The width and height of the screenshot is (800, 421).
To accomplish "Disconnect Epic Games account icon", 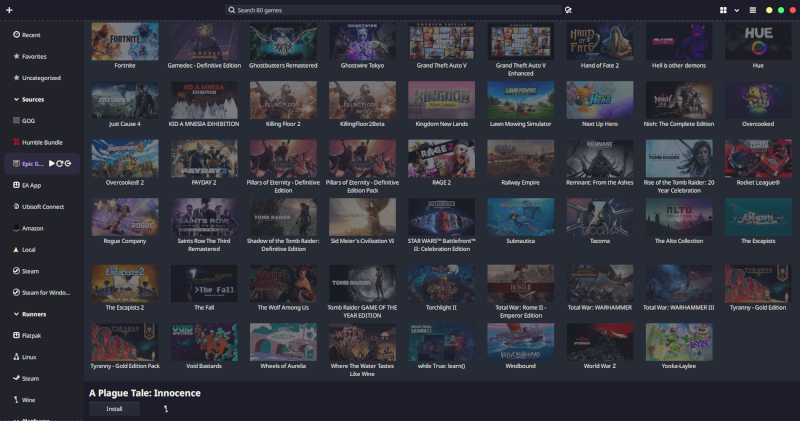I will [68, 163].
